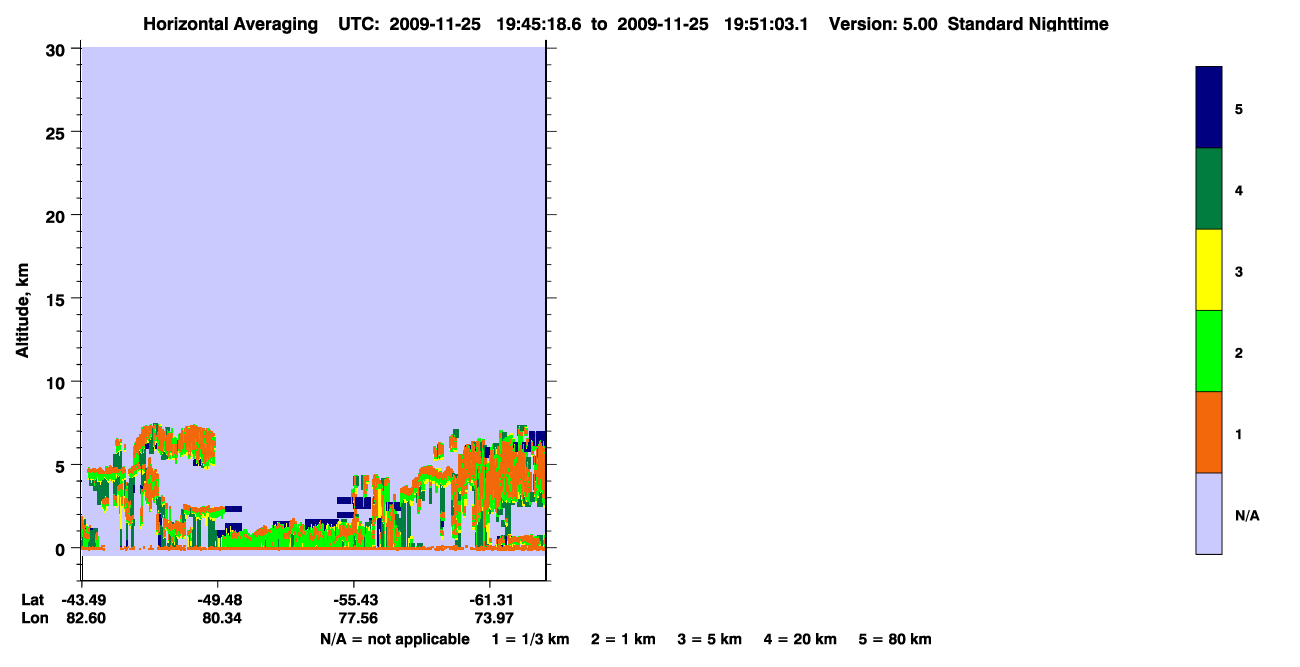The width and height of the screenshot is (1300, 667).
Task: Click the longitude value 80.34
Action: [221, 619]
